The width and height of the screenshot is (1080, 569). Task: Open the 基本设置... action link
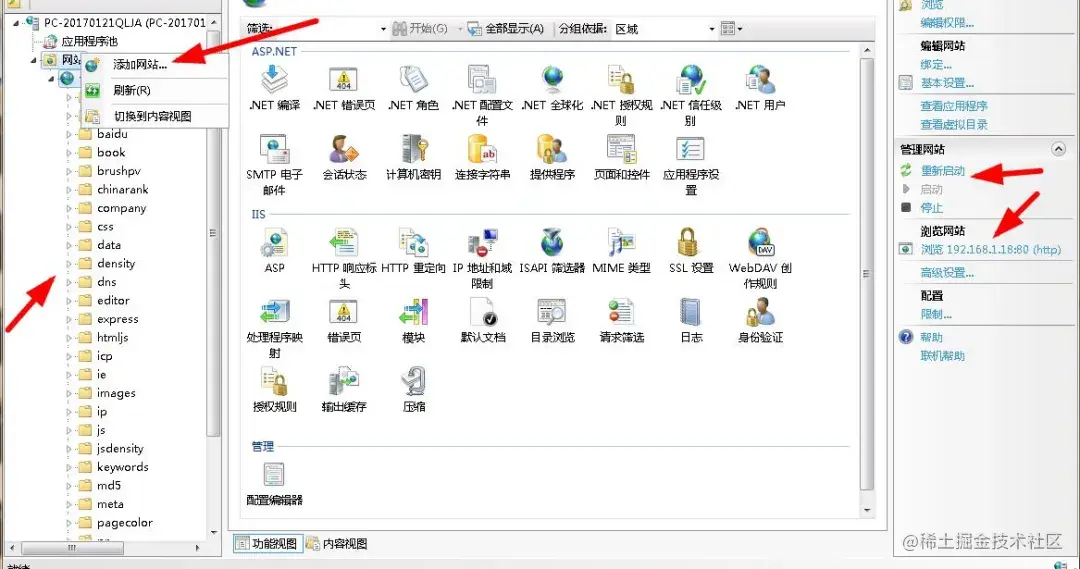(x=947, y=83)
